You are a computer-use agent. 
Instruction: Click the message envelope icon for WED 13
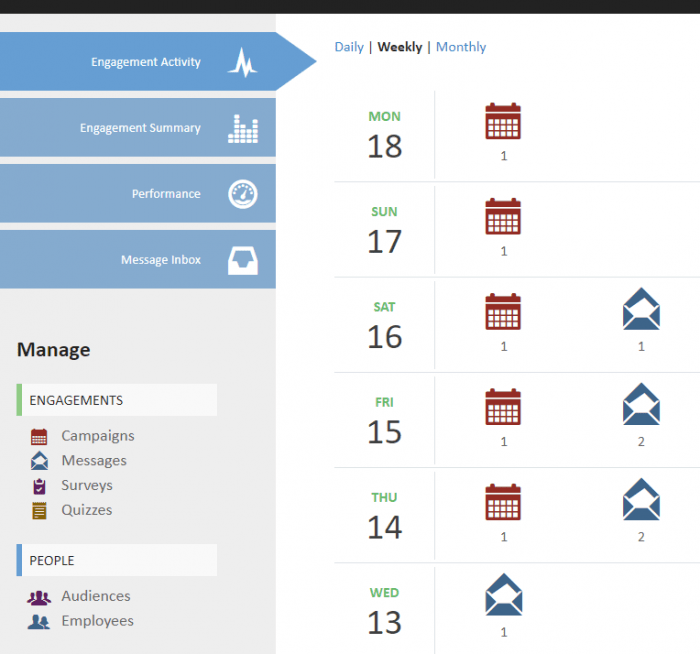coord(504,595)
